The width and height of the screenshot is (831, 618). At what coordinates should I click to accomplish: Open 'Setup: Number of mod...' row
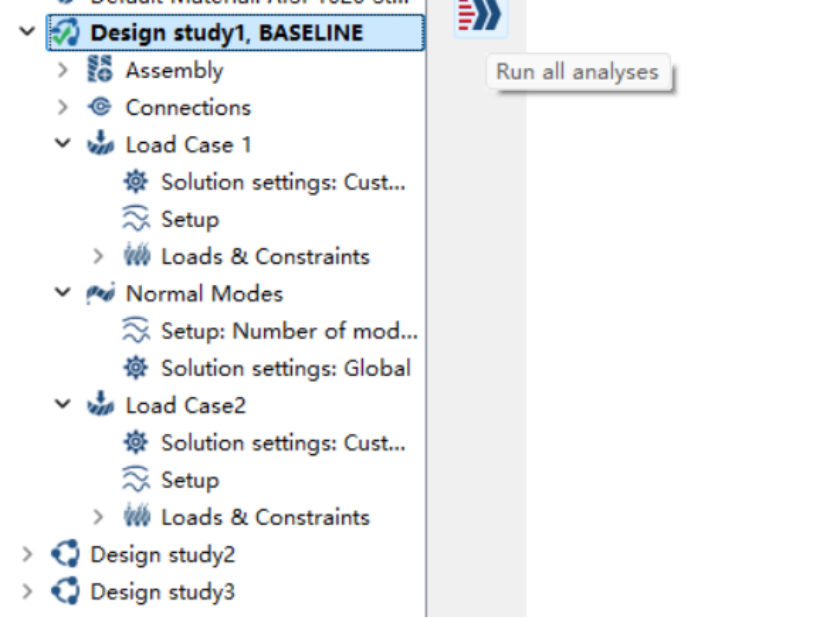tap(290, 331)
